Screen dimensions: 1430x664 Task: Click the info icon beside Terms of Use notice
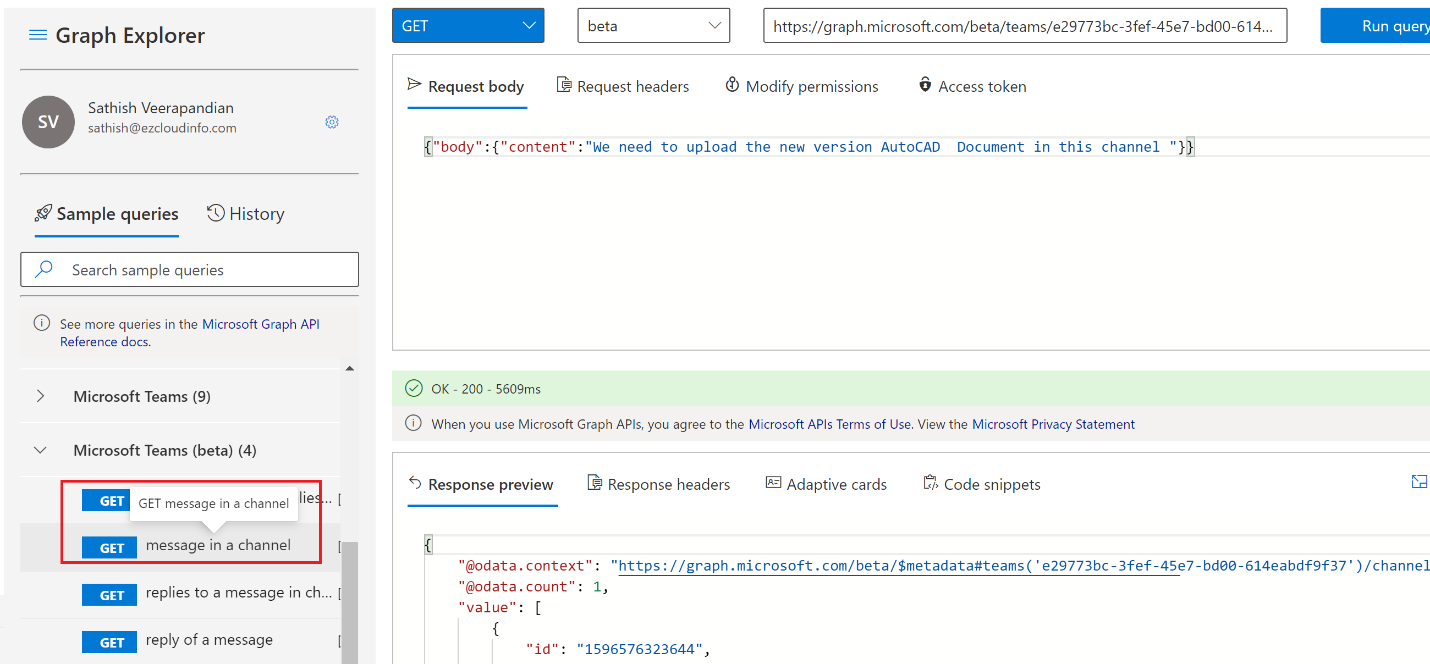click(413, 424)
